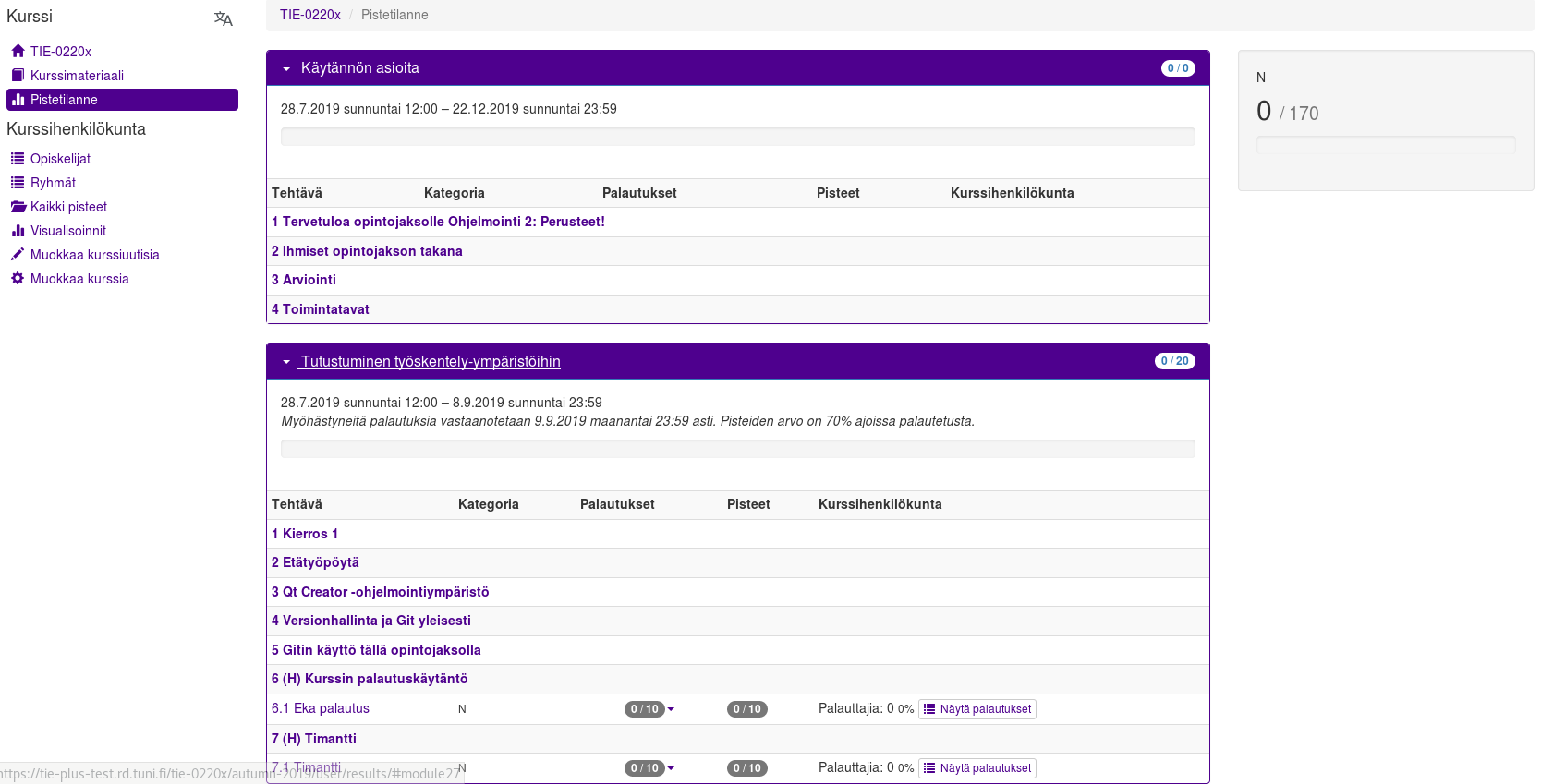
Task: Click the home icon beside TIE-0220x
Action: 18,51
